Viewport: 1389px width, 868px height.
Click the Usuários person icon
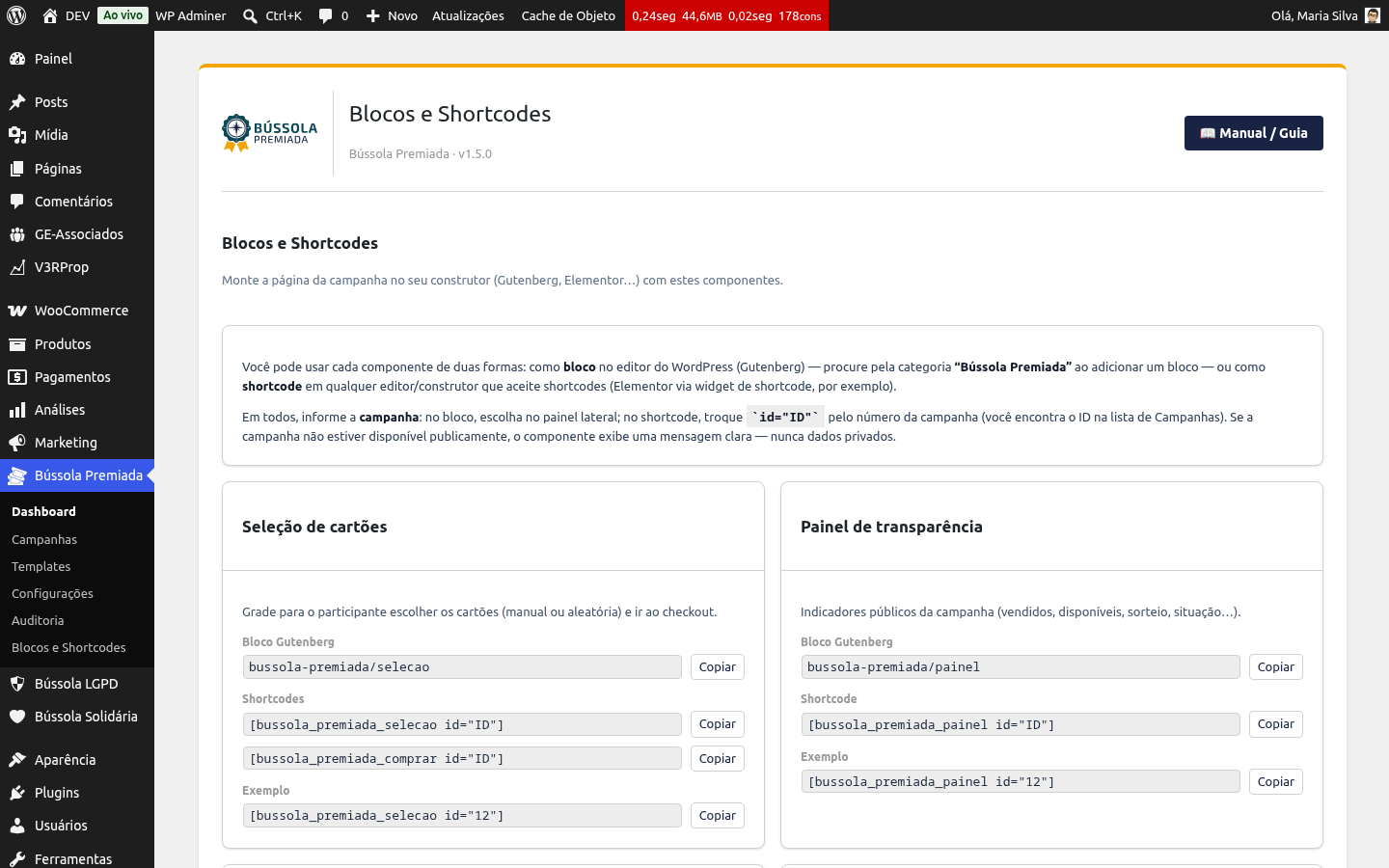(17, 826)
